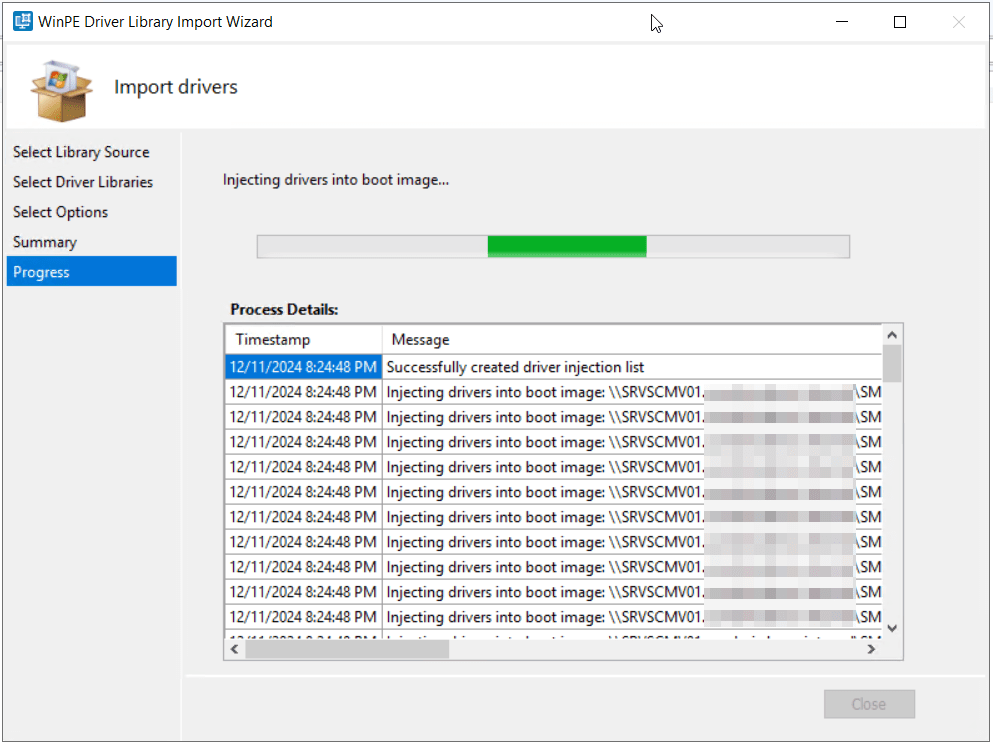Sort by the Message column header
Screen dimensions: 993x745
point(420,340)
